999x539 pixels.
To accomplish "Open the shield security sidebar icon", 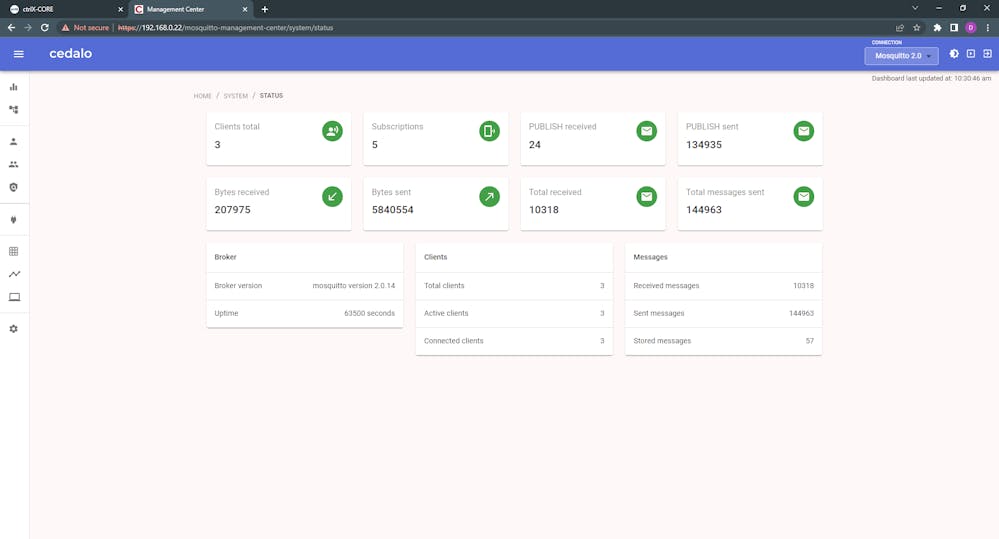I will 14,187.
